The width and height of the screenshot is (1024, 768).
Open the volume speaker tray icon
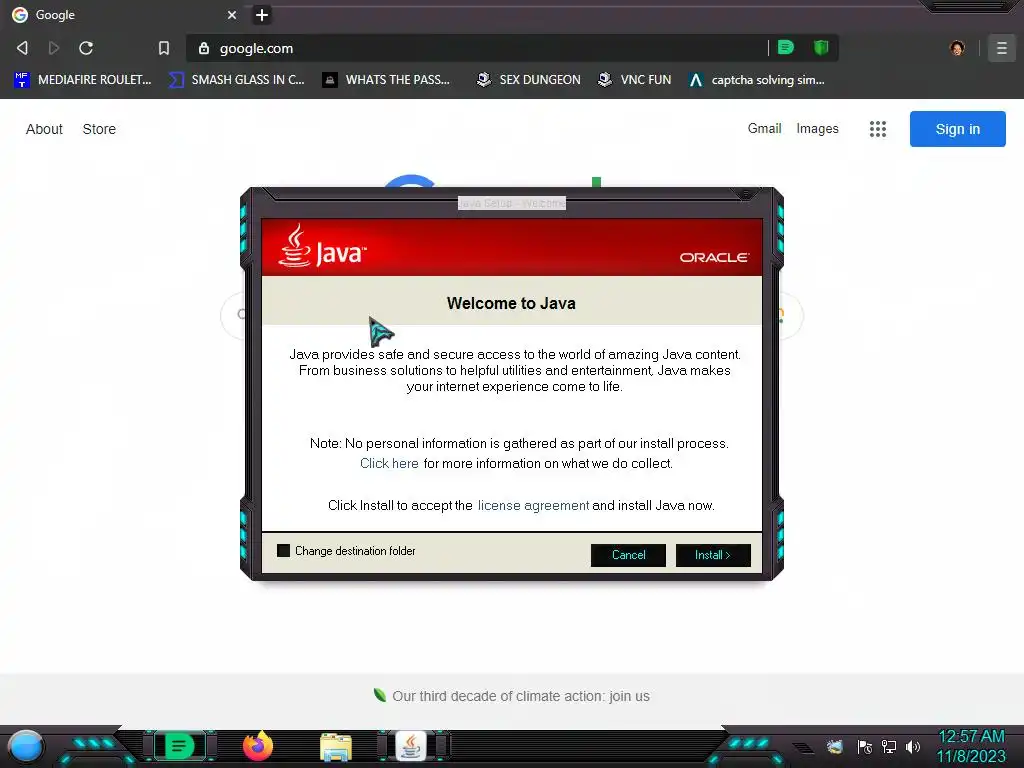click(913, 746)
